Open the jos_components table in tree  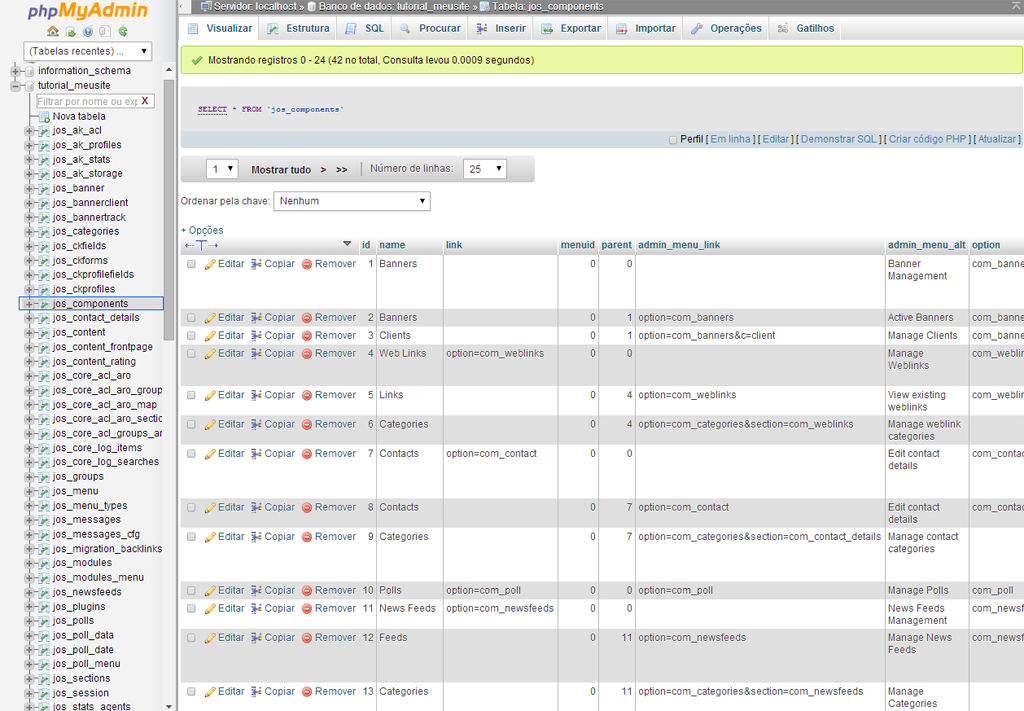(90, 304)
